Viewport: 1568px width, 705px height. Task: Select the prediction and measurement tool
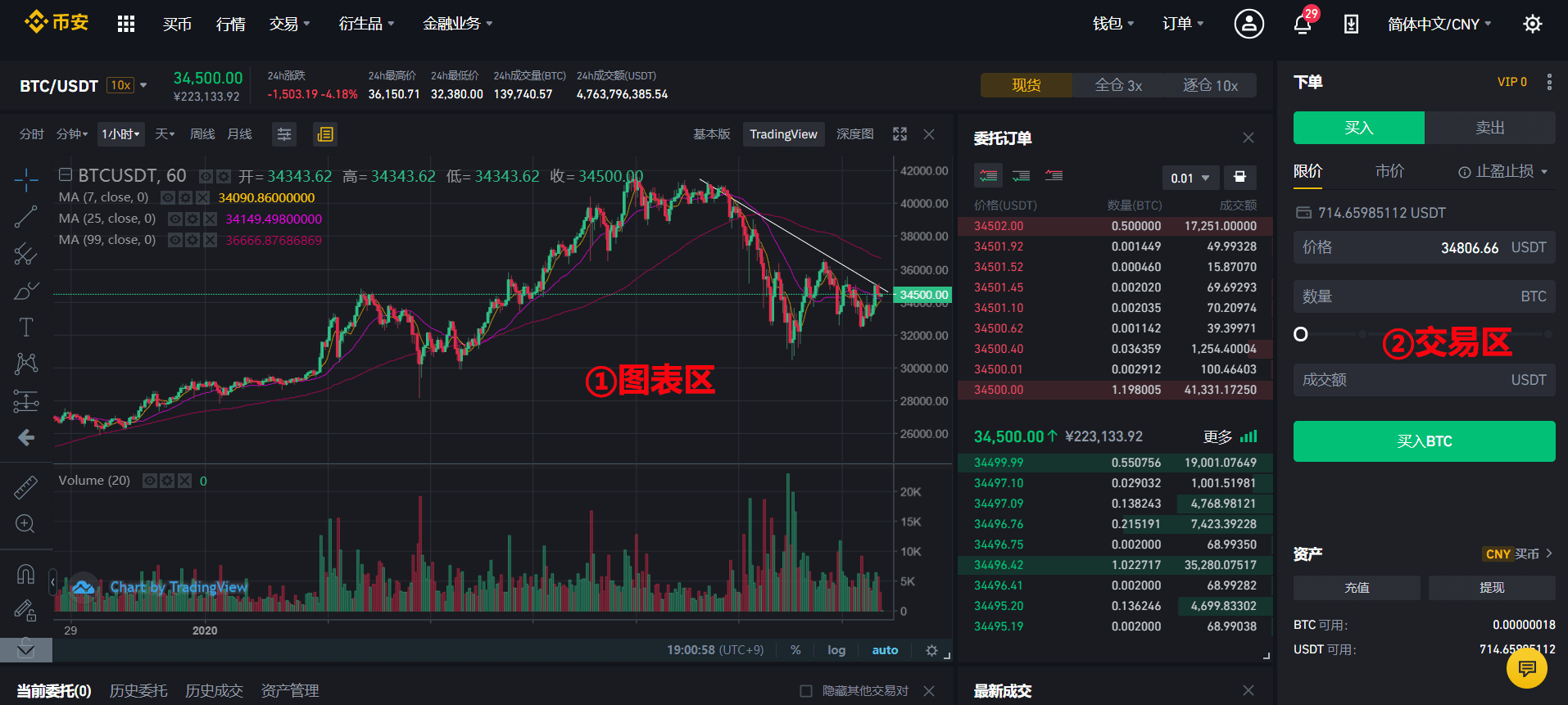pyautogui.click(x=26, y=400)
